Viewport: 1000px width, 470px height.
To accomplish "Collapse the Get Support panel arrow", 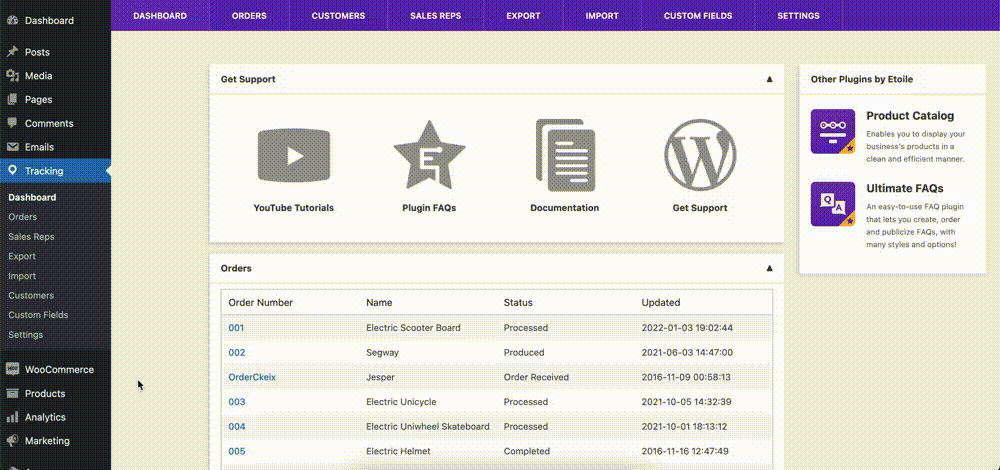I will pos(769,80).
